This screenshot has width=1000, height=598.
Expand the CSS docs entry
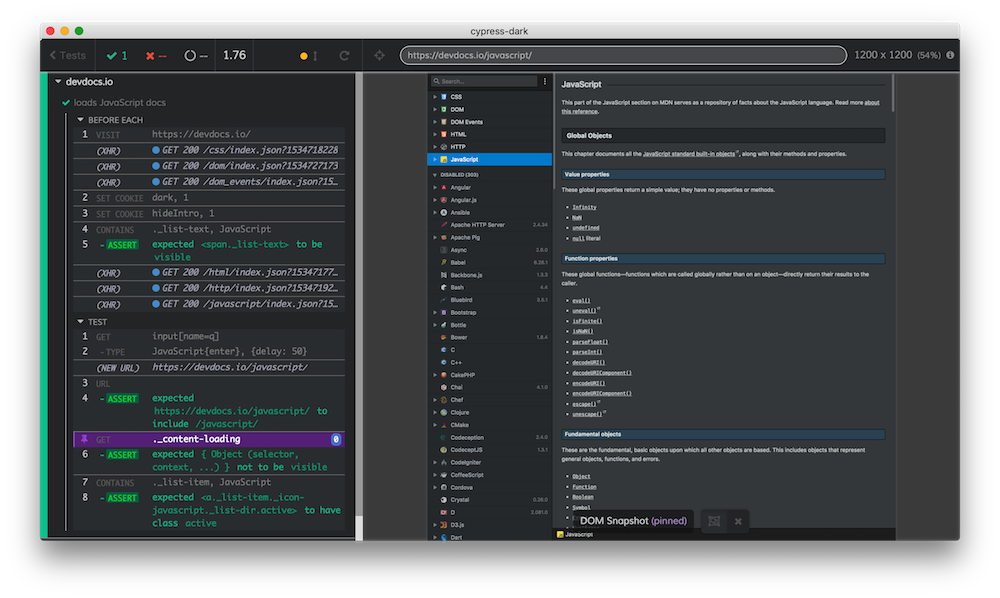tap(435, 97)
